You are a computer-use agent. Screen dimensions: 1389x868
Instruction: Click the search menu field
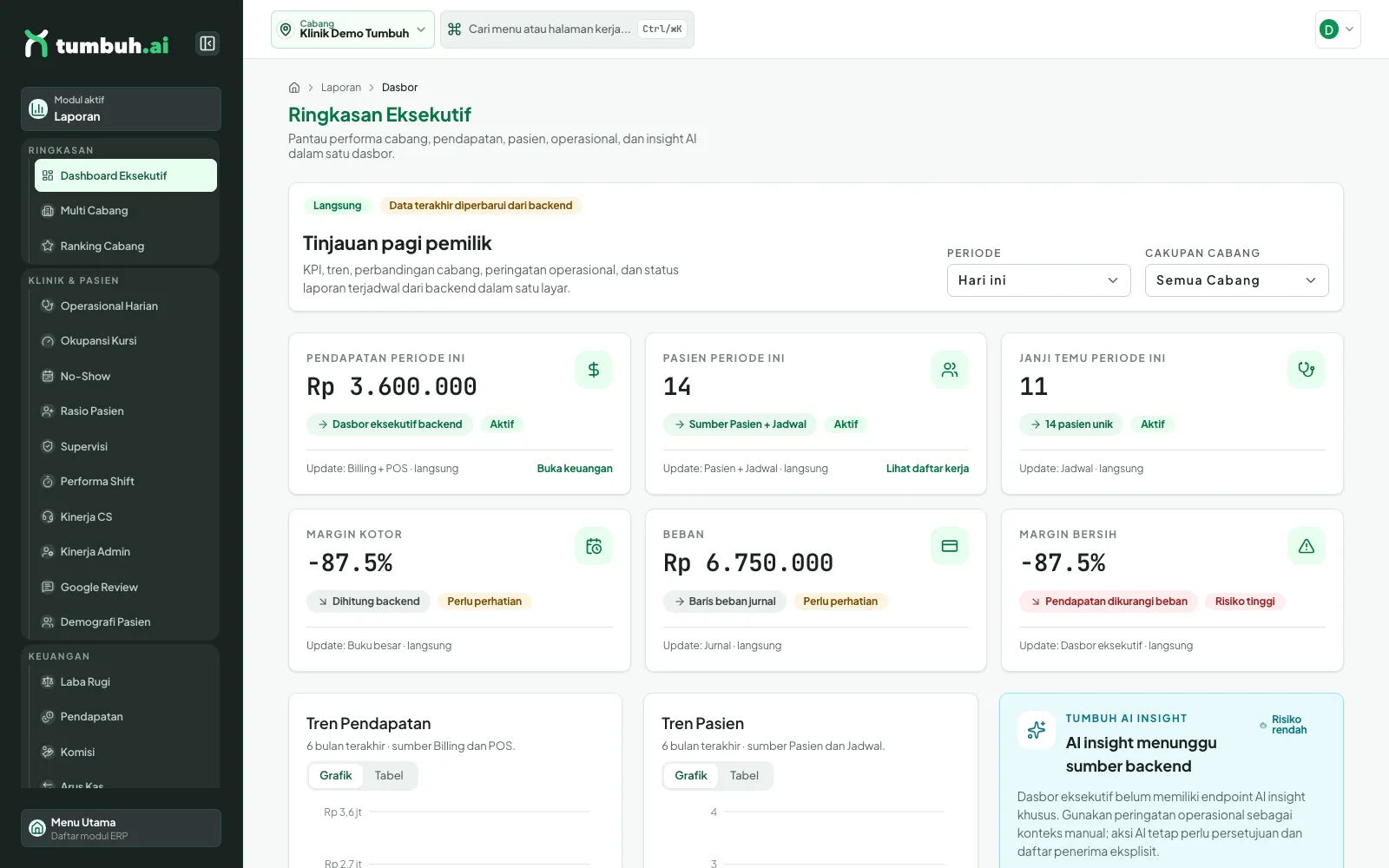tap(567, 30)
